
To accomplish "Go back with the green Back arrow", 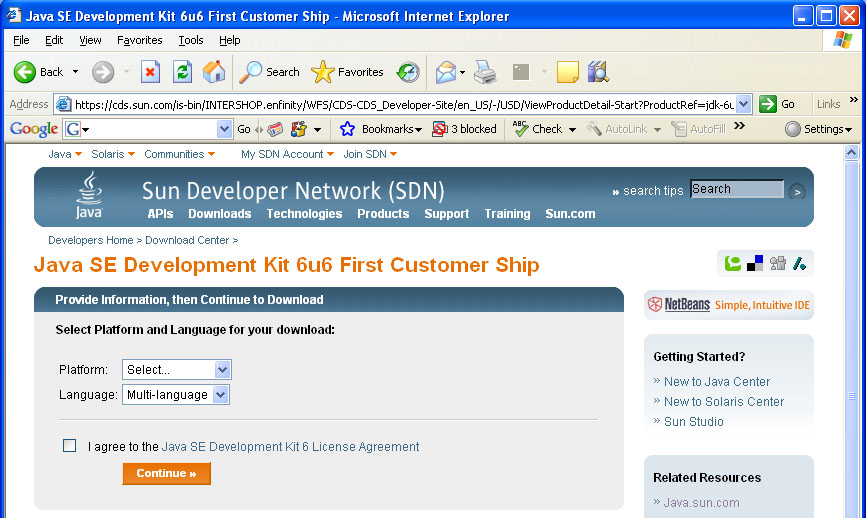I will [x=24, y=72].
